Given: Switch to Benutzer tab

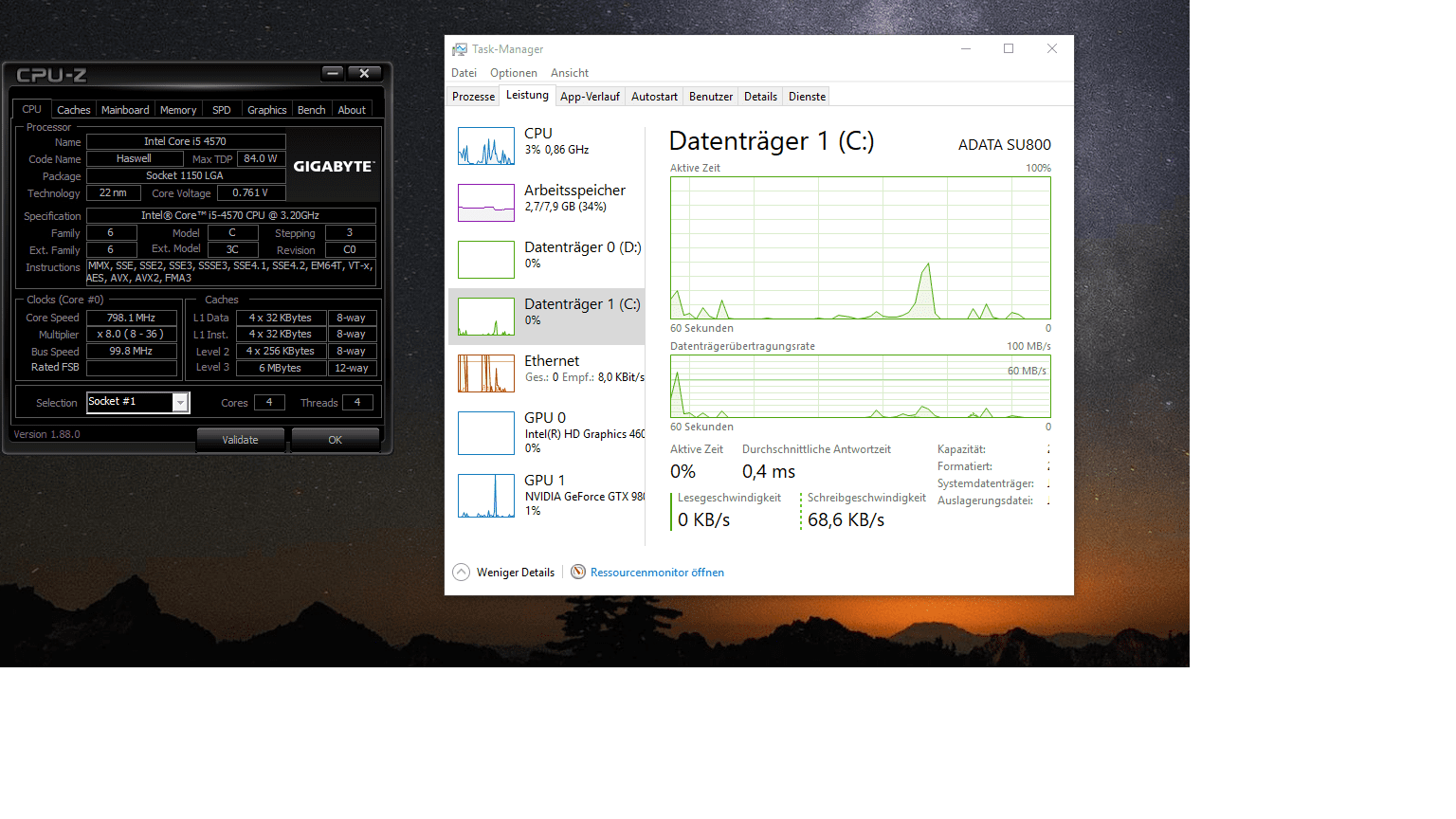Looking at the screenshot, I should (711, 97).
